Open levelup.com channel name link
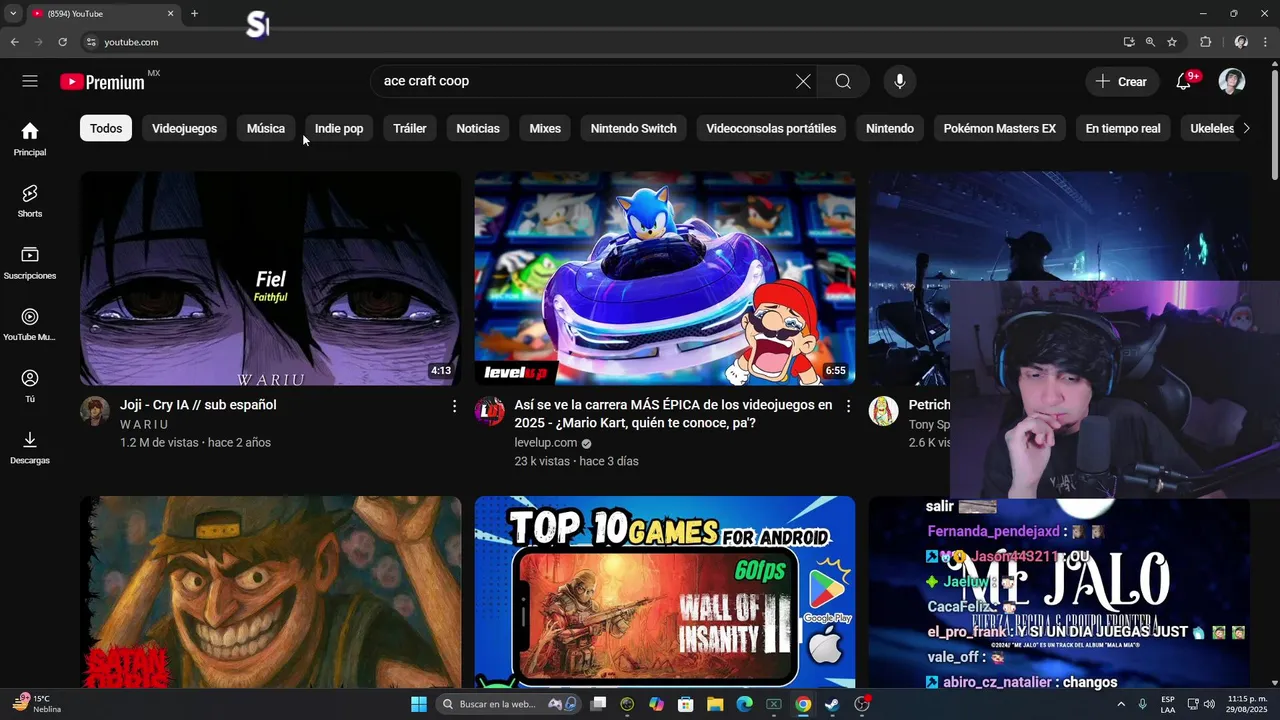The height and width of the screenshot is (720, 1280). click(x=546, y=443)
